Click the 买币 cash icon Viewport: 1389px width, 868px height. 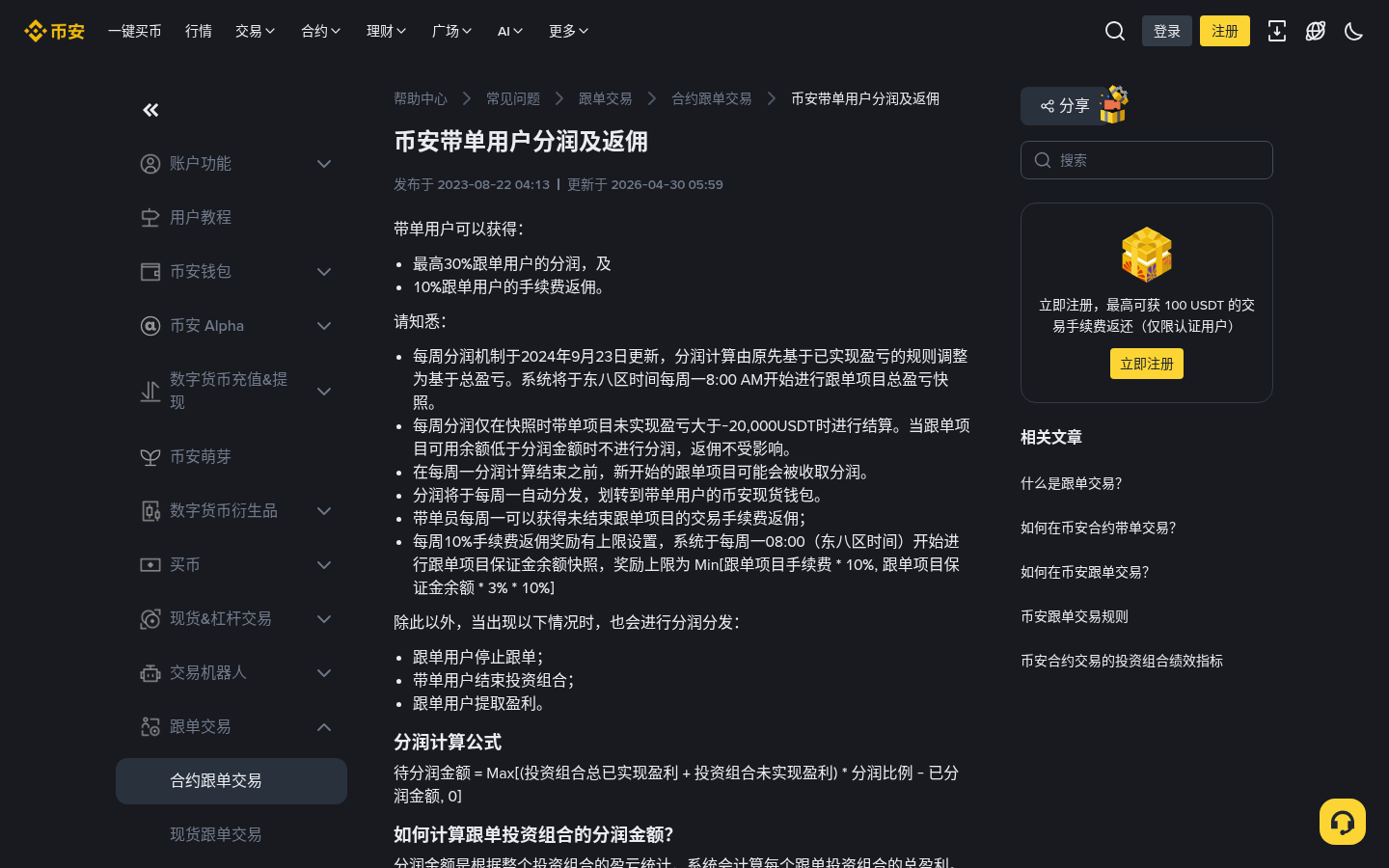coord(150,565)
